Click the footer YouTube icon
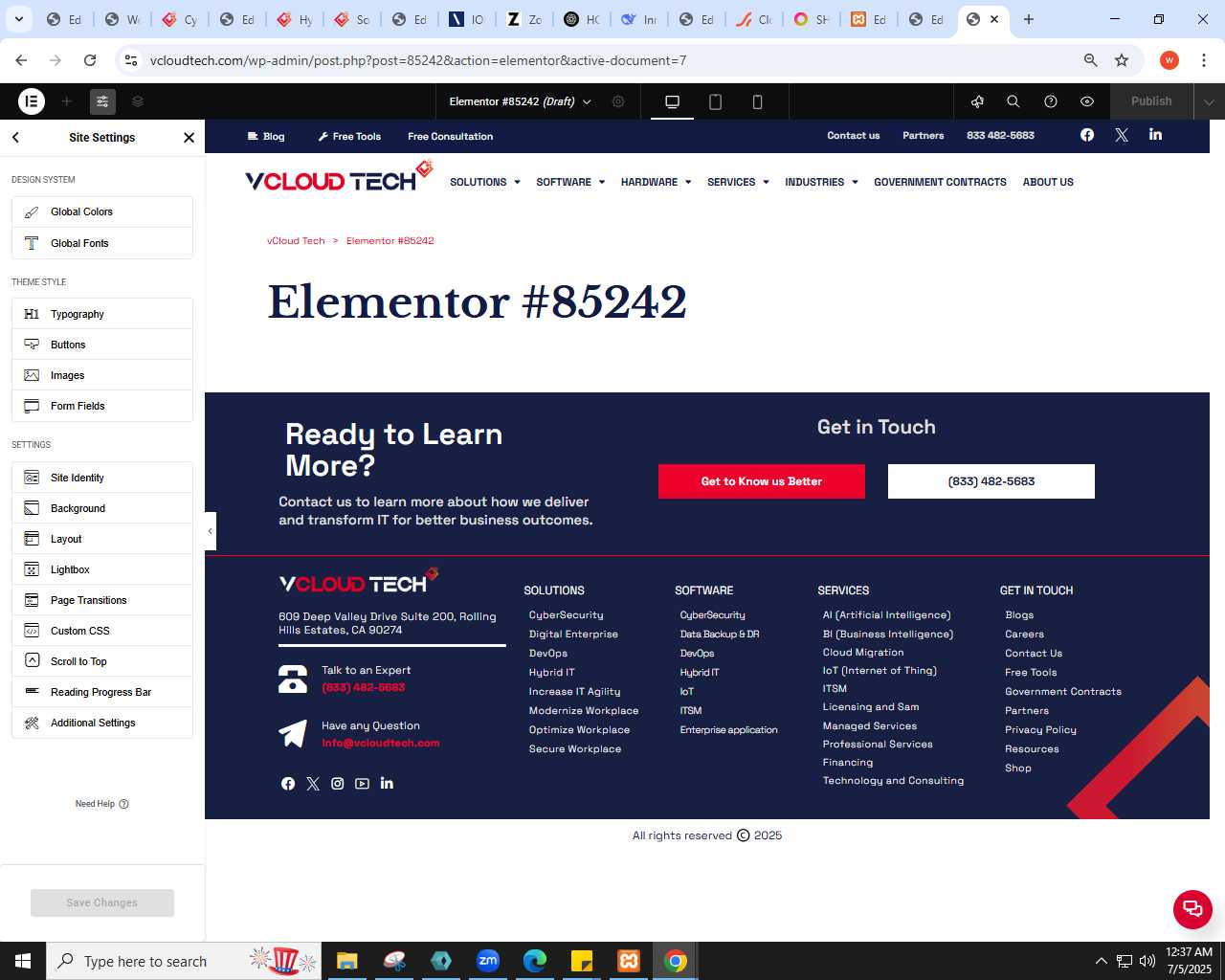The image size is (1225, 980). pyautogui.click(x=362, y=784)
